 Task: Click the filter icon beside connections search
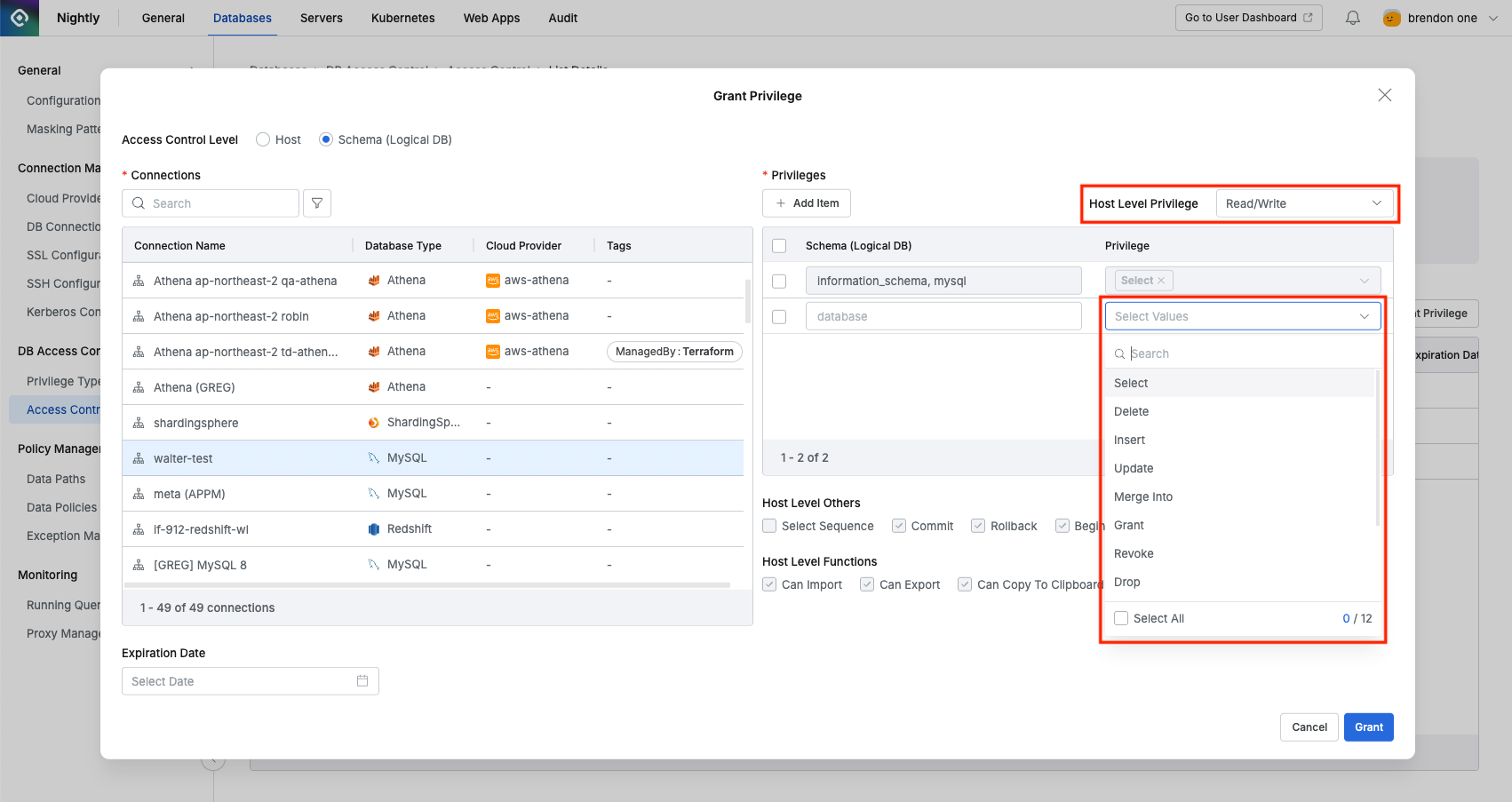click(x=317, y=203)
